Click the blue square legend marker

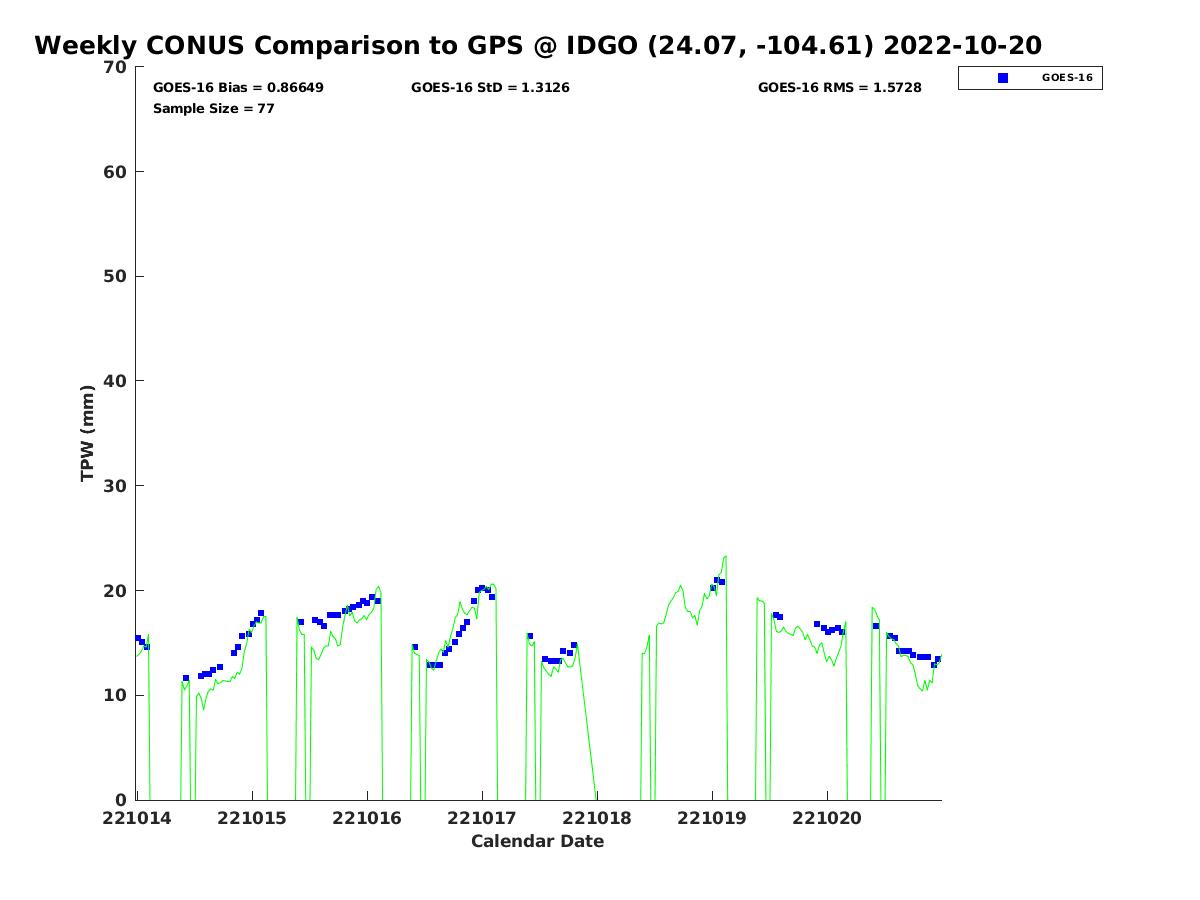pyautogui.click(x=1003, y=78)
